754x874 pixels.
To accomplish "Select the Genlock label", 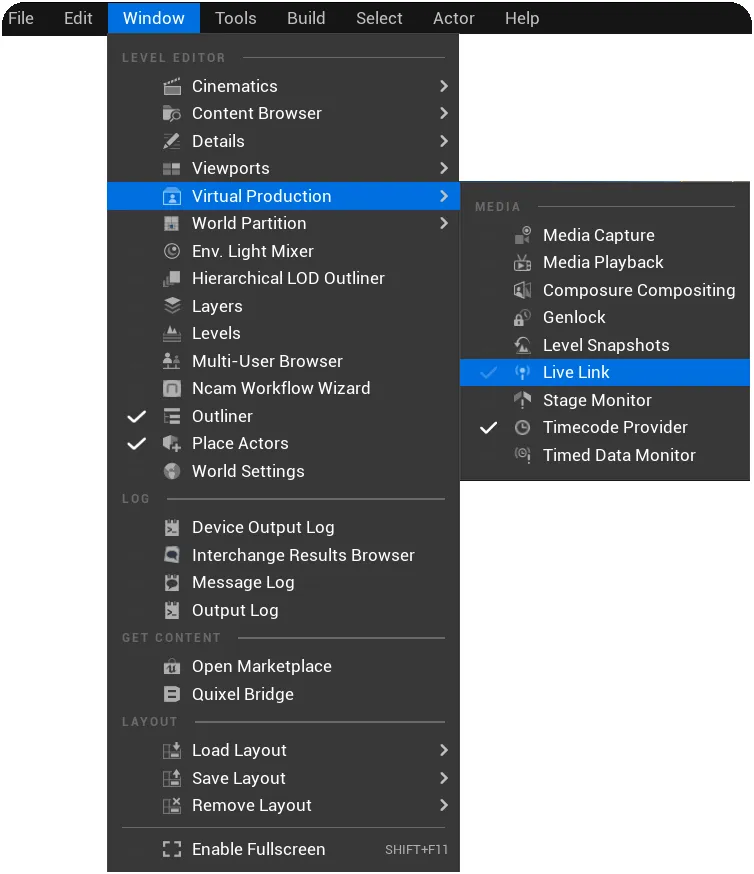I will pos(574,318).
